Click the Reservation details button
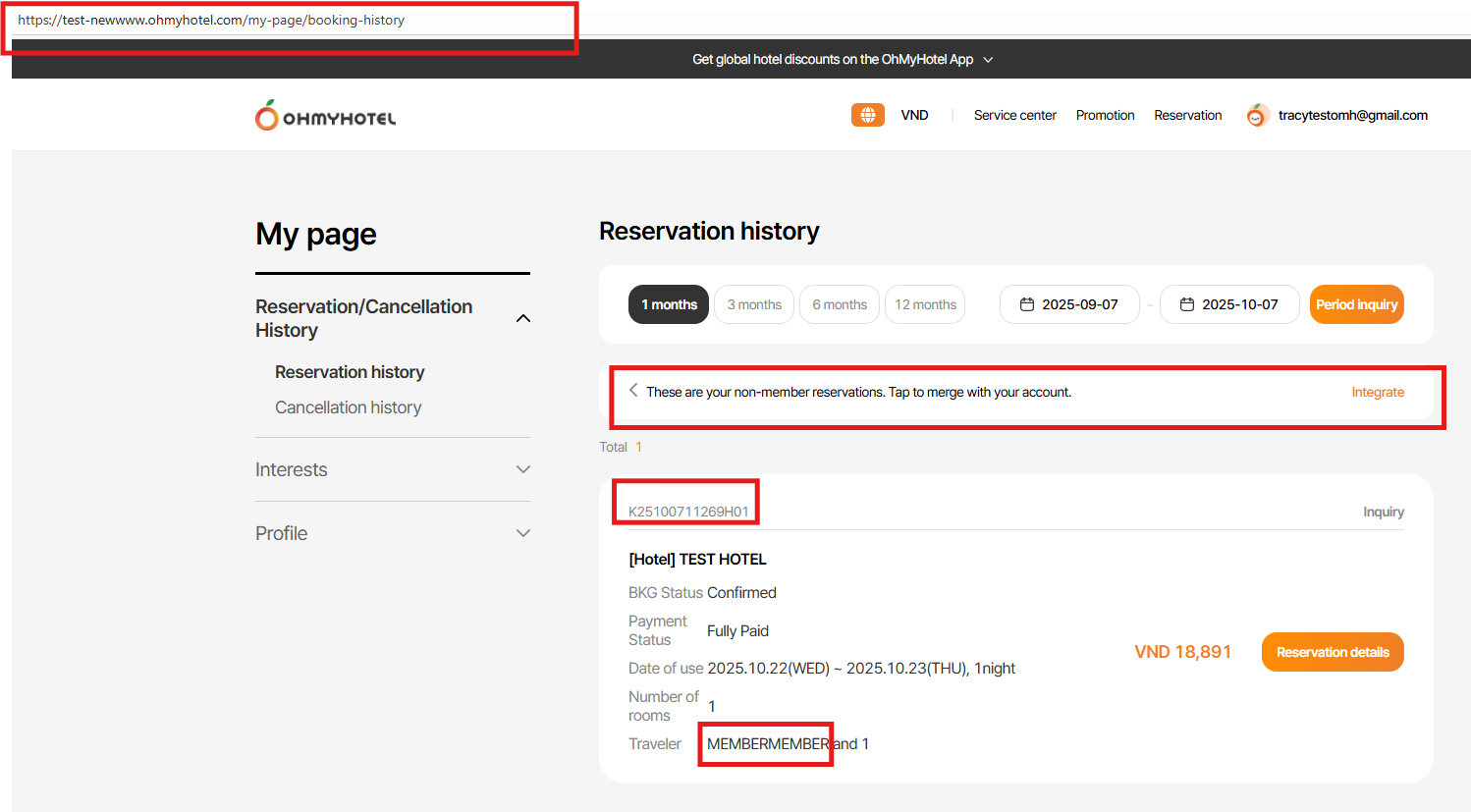 click(1333, 652)
